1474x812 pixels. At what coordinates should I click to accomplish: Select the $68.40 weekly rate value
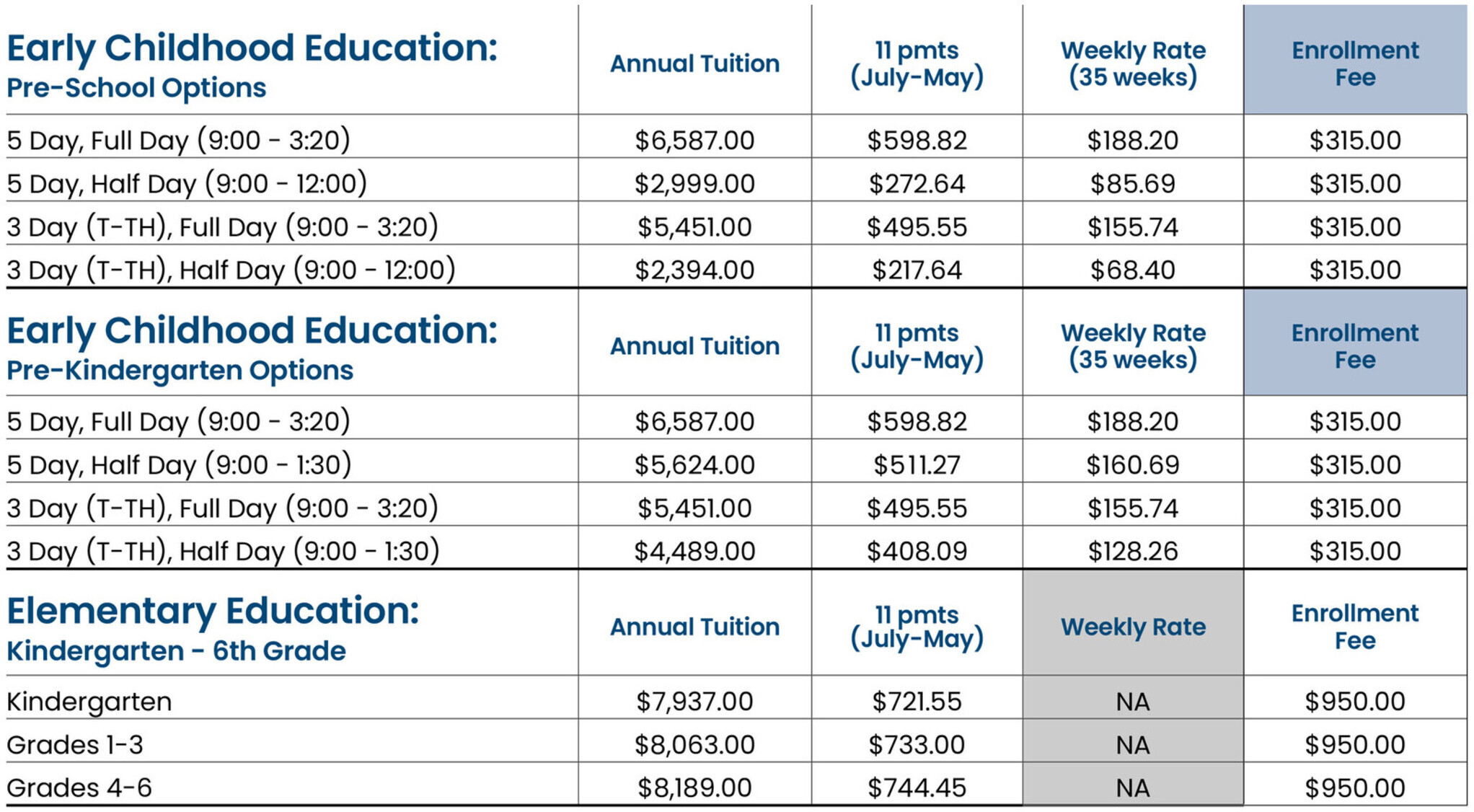pyautogui.click(x=1132, y=270)
